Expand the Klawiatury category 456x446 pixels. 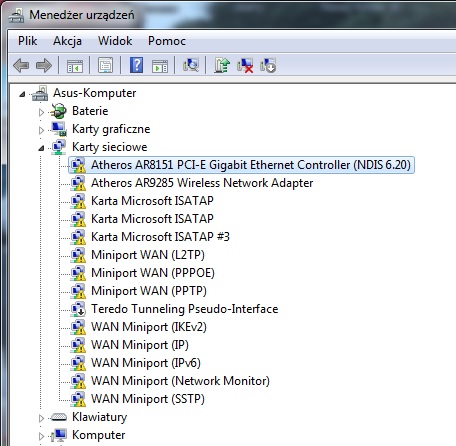(41, 418)
